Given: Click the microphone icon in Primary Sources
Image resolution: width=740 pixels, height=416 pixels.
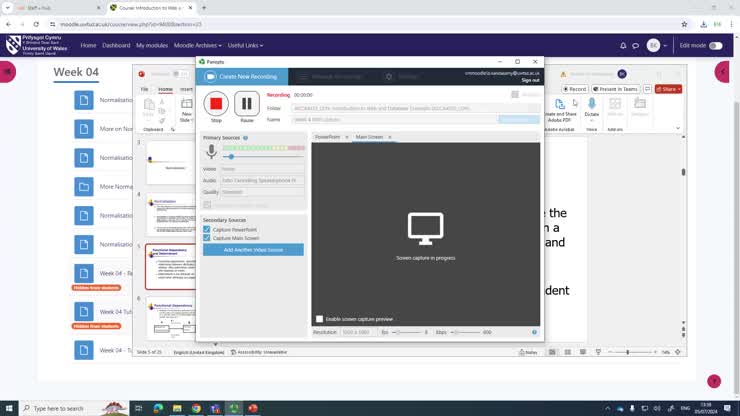Looking at the screenshot, I should pyautogui.click(x=211, y=152).
